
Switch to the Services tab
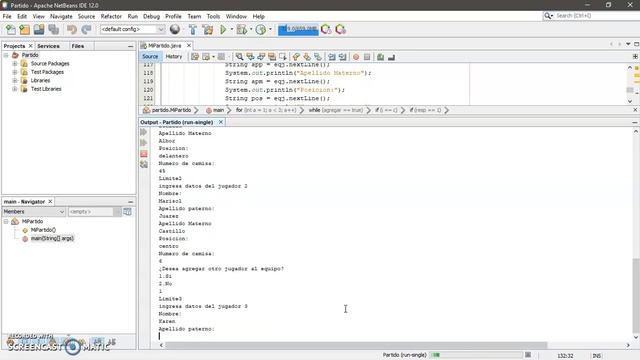(48, 46)
